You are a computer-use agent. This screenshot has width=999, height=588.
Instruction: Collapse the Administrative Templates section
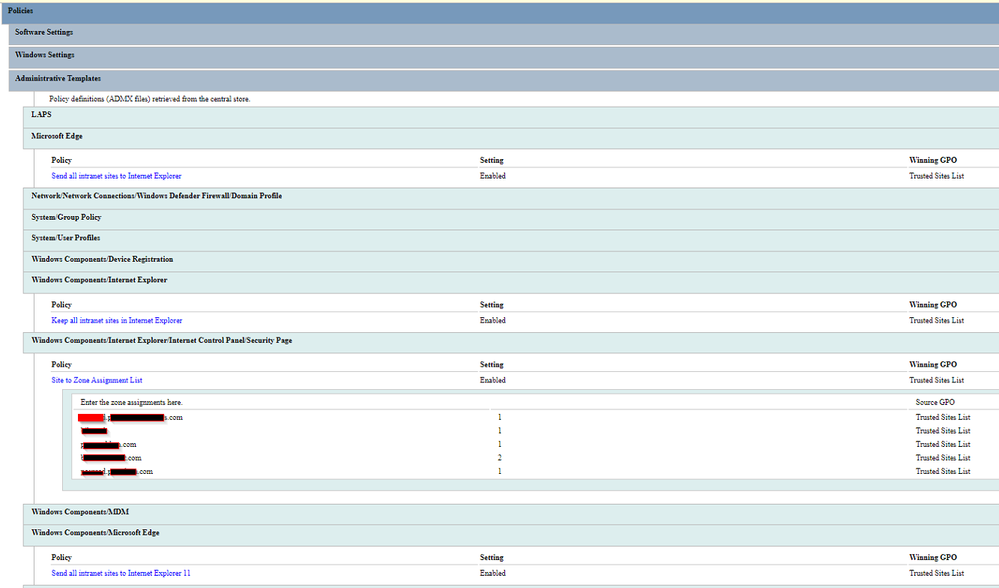[x=504, y=80]
